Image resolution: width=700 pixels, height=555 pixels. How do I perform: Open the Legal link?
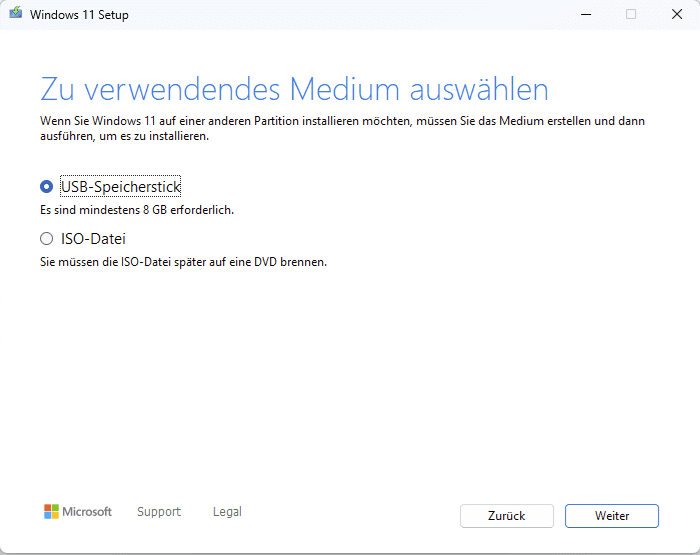[227, 512]
